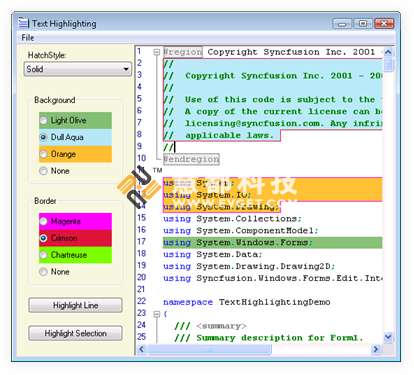
Task: Click the vertical scrollbar down arrow
Action: tap(388, 337)
